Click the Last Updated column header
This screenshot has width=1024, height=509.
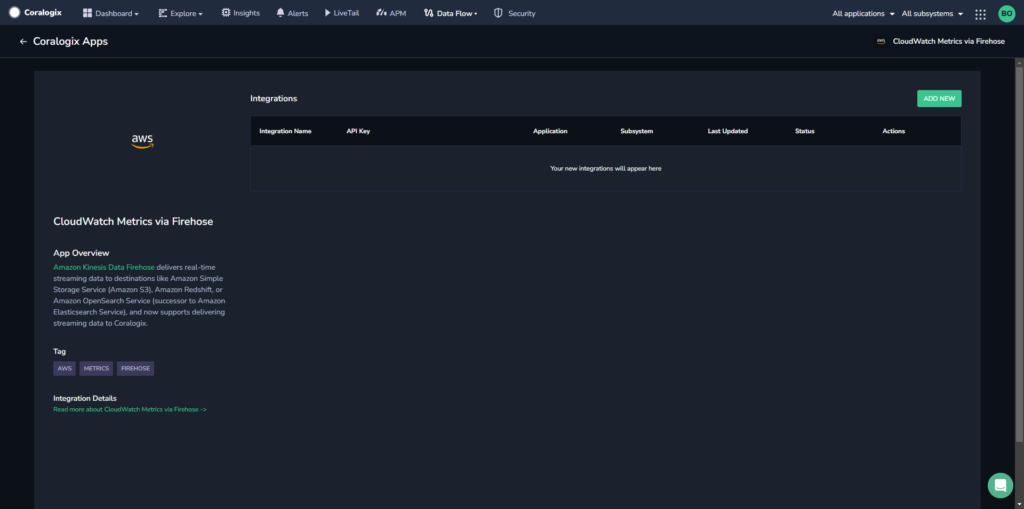pos(728,131)
